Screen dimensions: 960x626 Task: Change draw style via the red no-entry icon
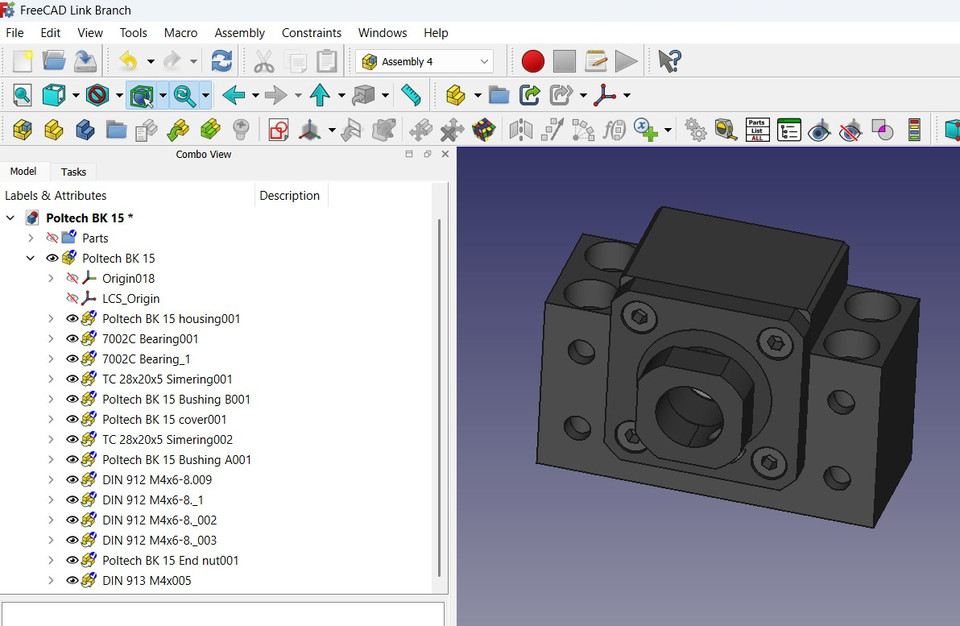coord(100,96)
